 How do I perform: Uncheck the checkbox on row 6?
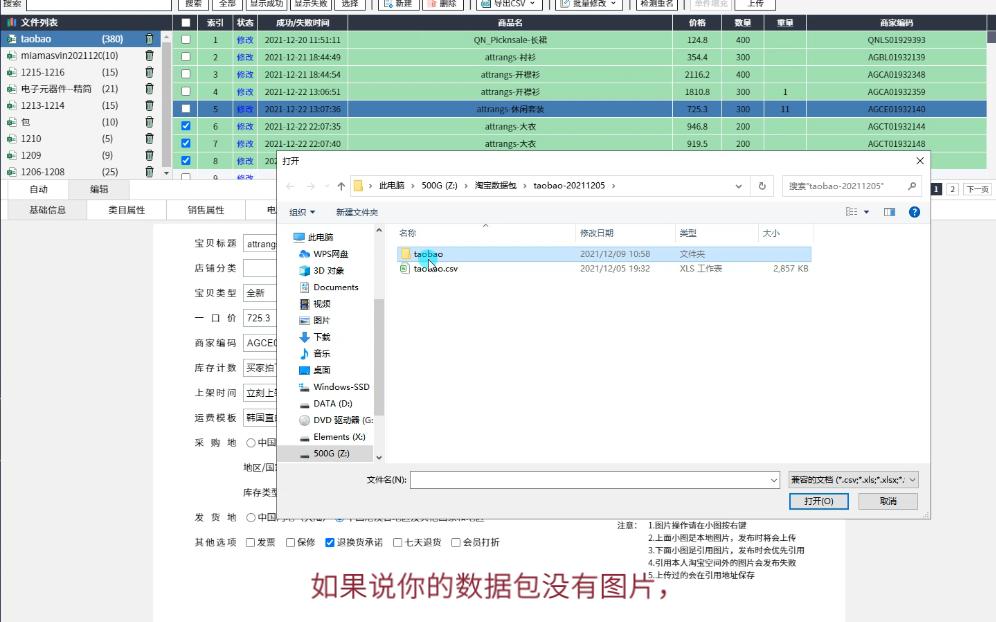click(x=184, y=125)
